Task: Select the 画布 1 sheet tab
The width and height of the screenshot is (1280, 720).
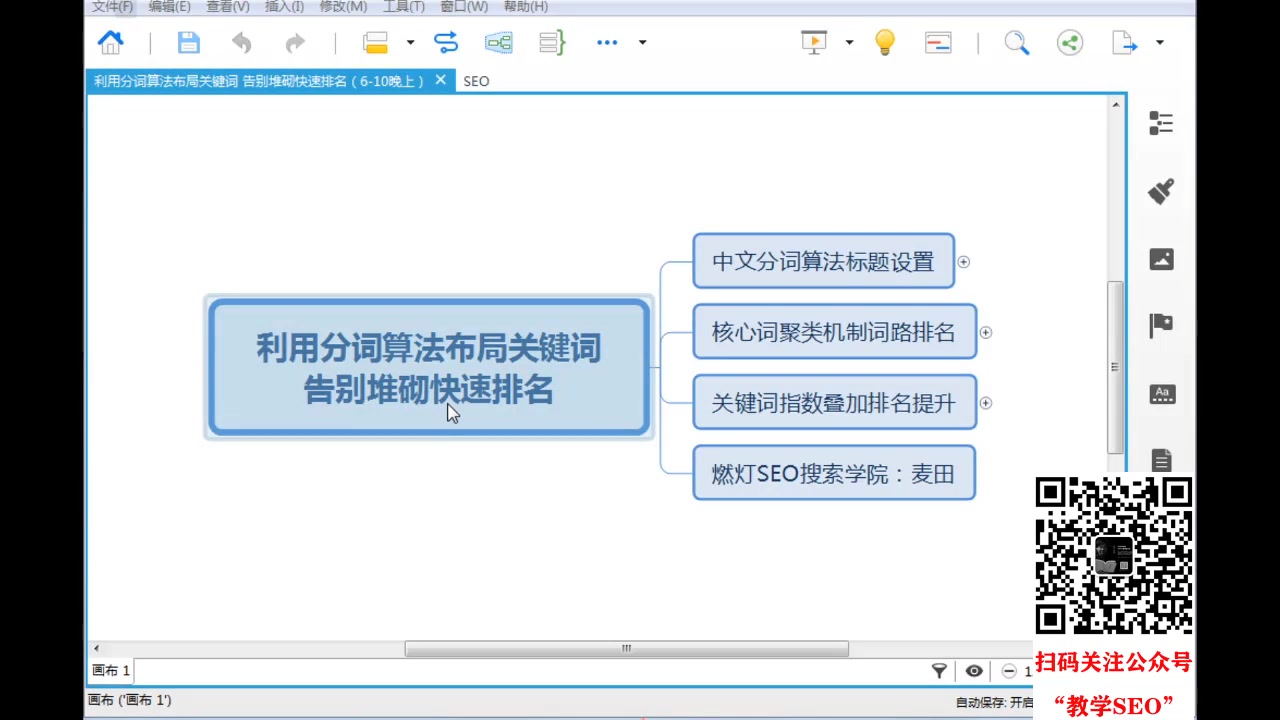Action: pos(111,671)
